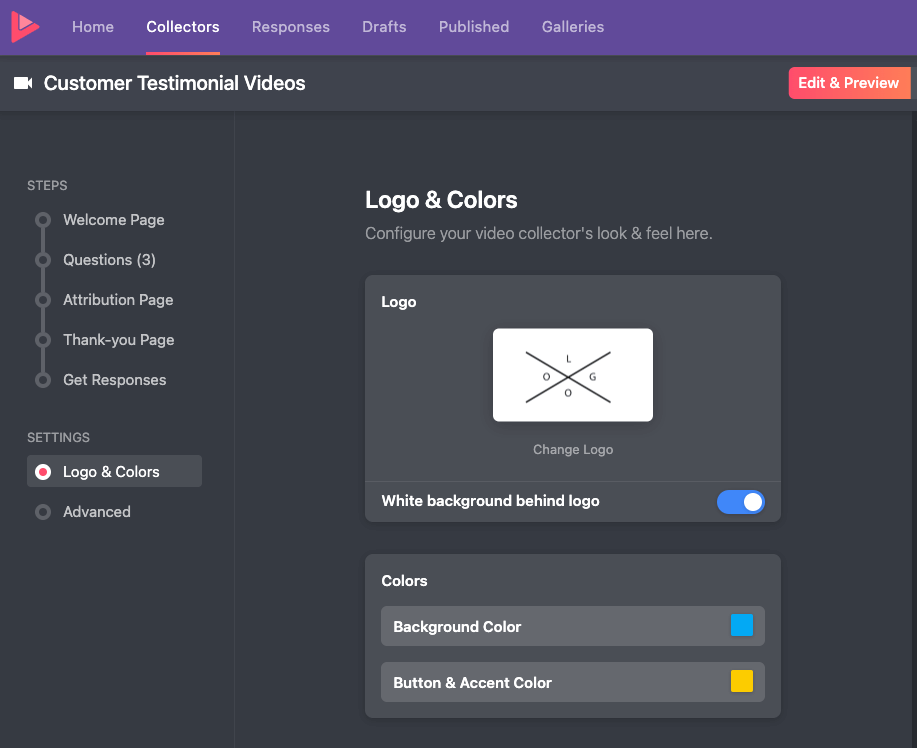
Task: Open Questions (3) step in sidebar
Action: pyautogui.click(x=109, y=260)
